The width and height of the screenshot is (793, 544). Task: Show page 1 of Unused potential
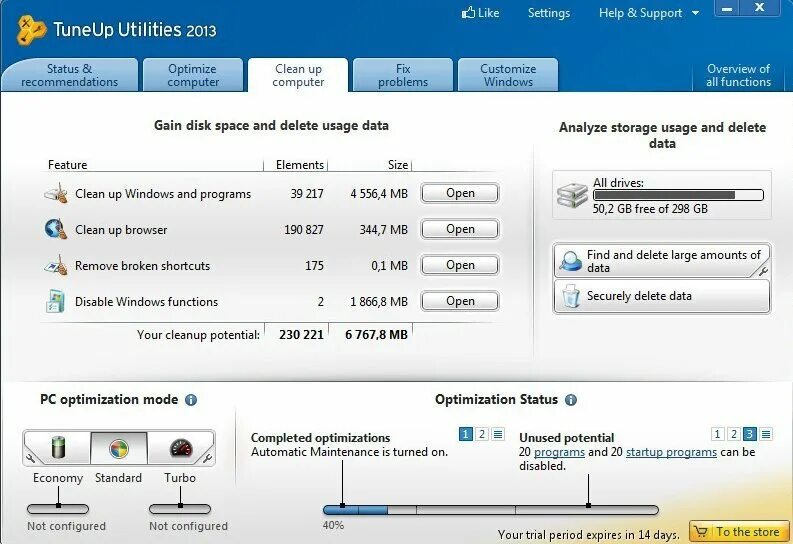(718, 434)
